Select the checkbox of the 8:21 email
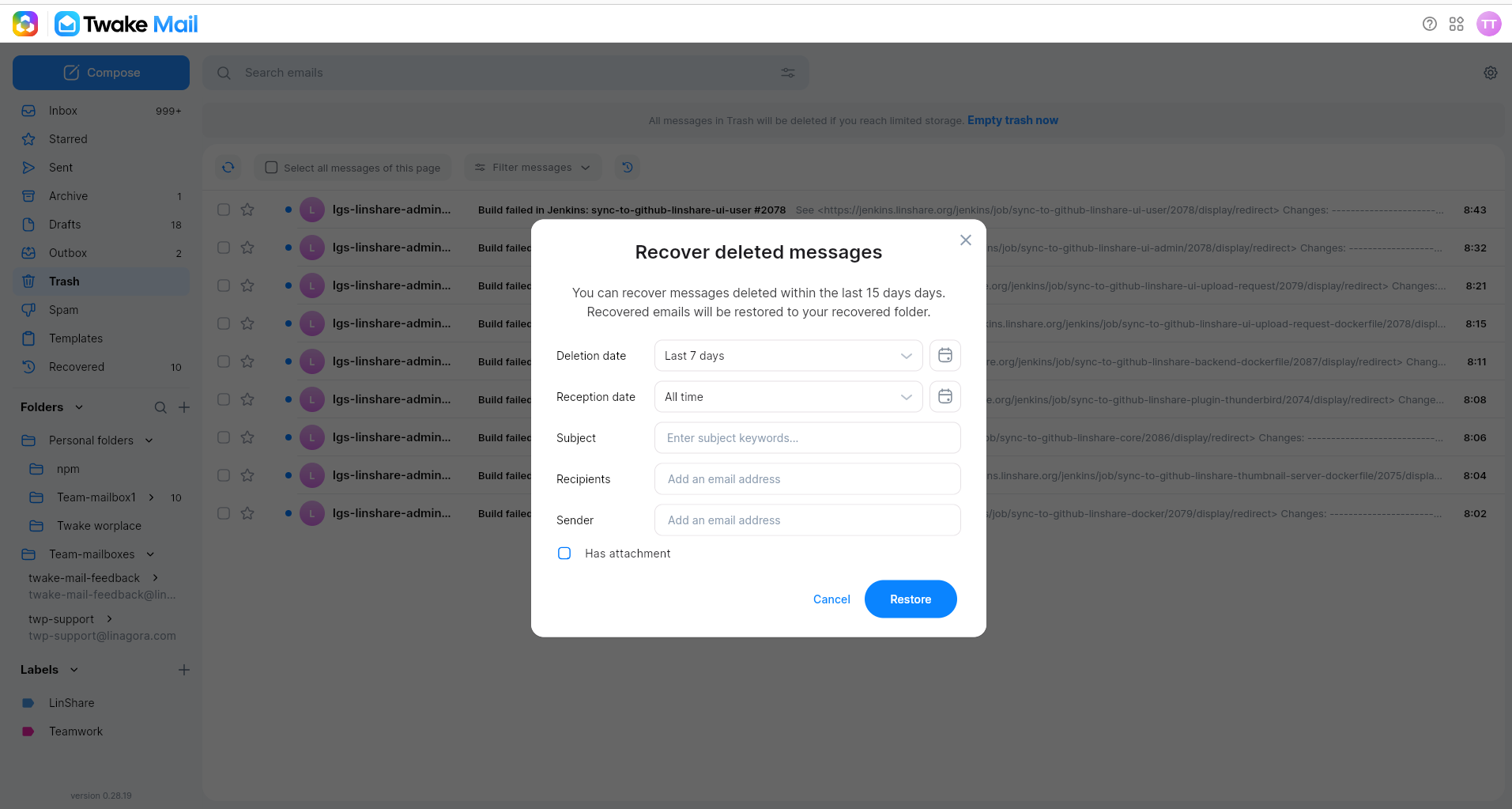The height and width of the screenshot is (809, 1512). click(224, 285)
